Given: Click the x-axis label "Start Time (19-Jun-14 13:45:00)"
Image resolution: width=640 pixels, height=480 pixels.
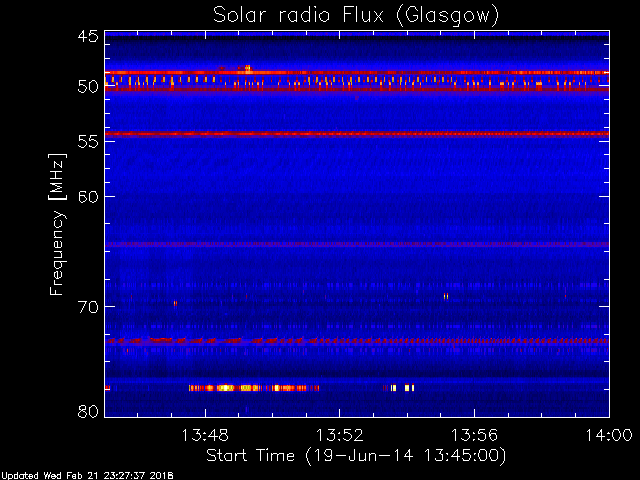Looking at the screenshot, I should (x=356, y=456).
